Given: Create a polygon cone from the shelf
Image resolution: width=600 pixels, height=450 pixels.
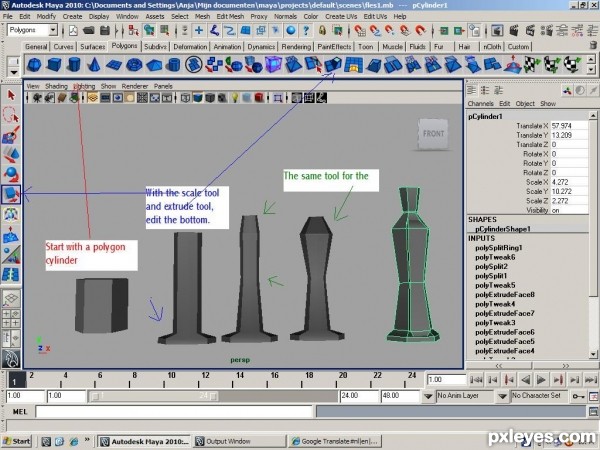Looking at the screenshot, I should click(94, 64).
